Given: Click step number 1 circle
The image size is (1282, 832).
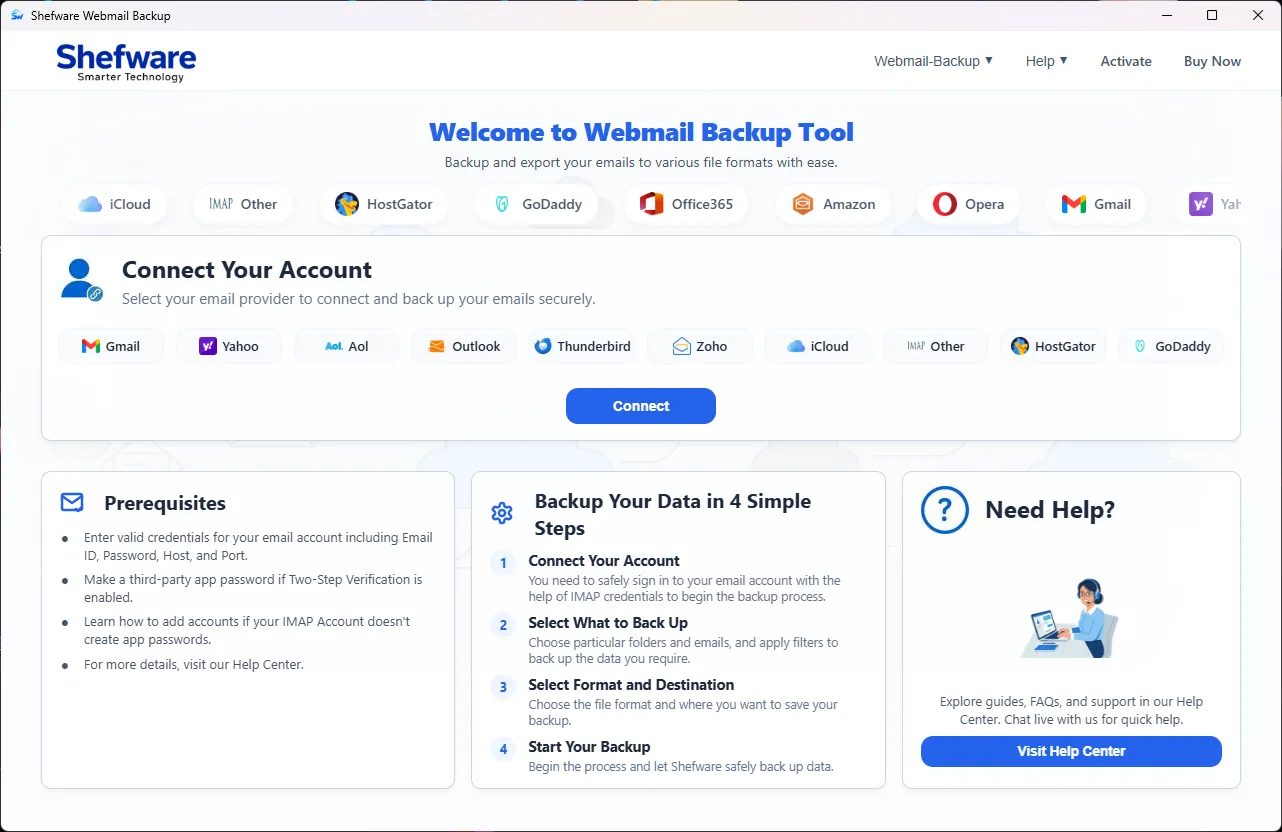Looking at the screenshot, I should click(504, 563).
